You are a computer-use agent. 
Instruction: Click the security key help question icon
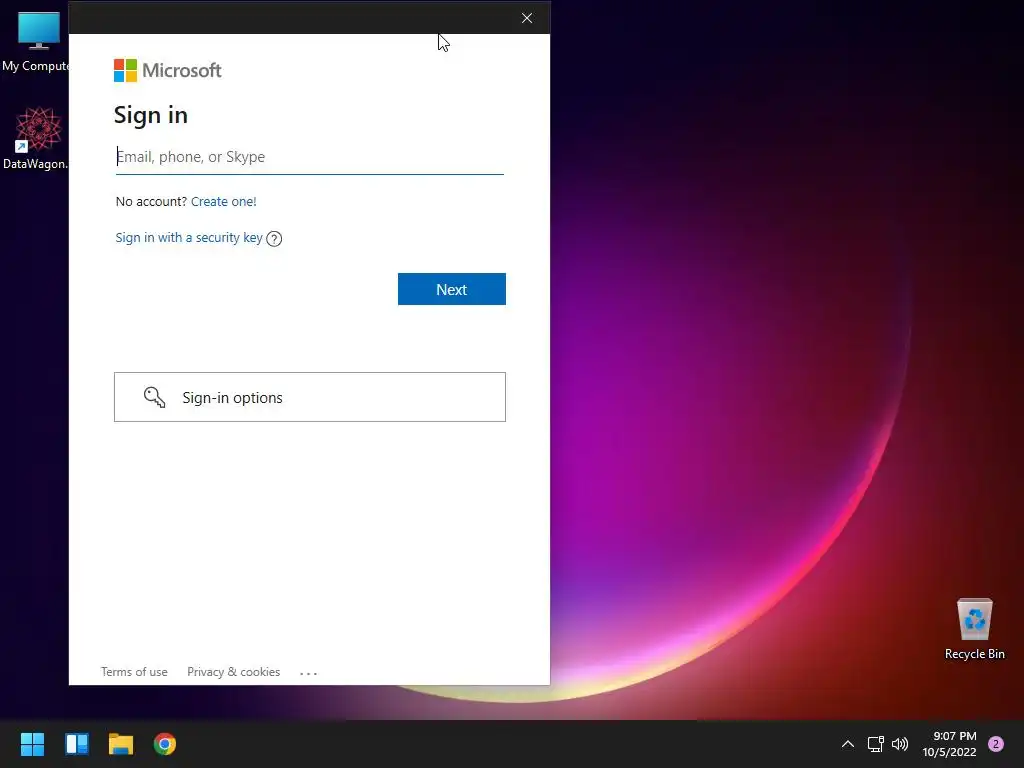[x=274, y=239]
